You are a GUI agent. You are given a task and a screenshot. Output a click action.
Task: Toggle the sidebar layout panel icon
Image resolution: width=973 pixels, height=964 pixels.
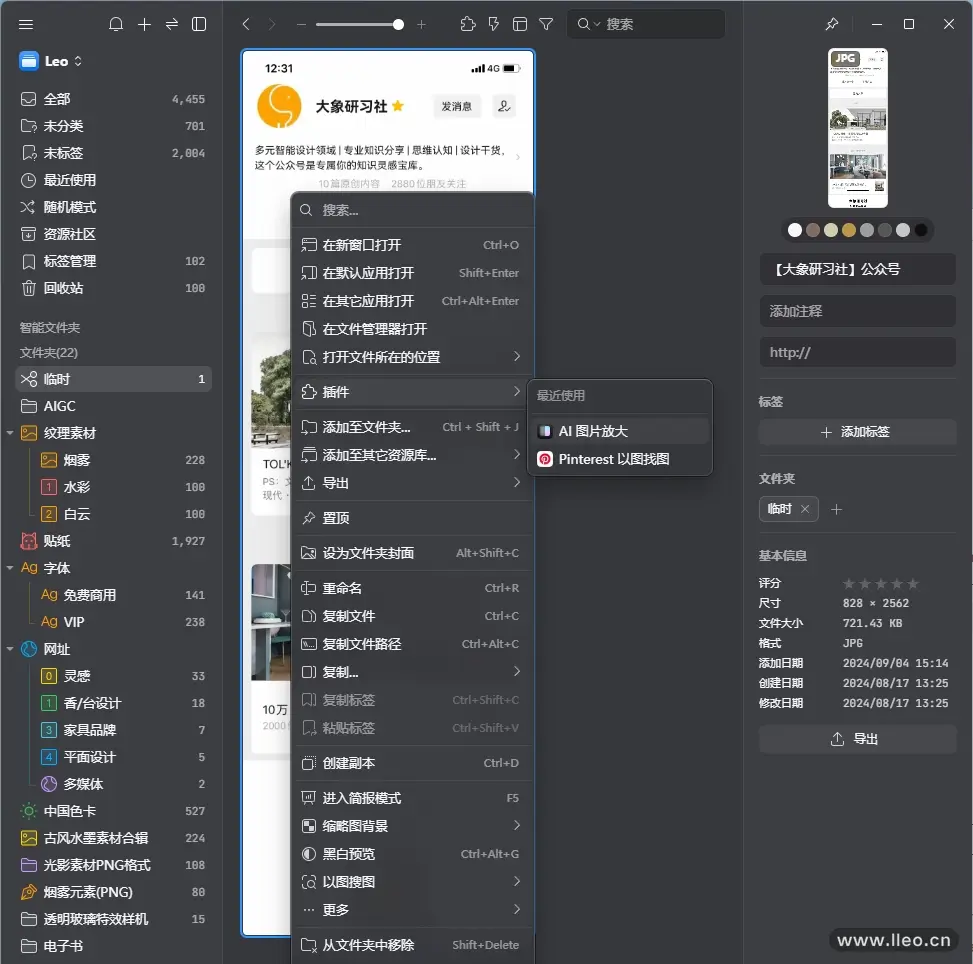click(198, 23)
